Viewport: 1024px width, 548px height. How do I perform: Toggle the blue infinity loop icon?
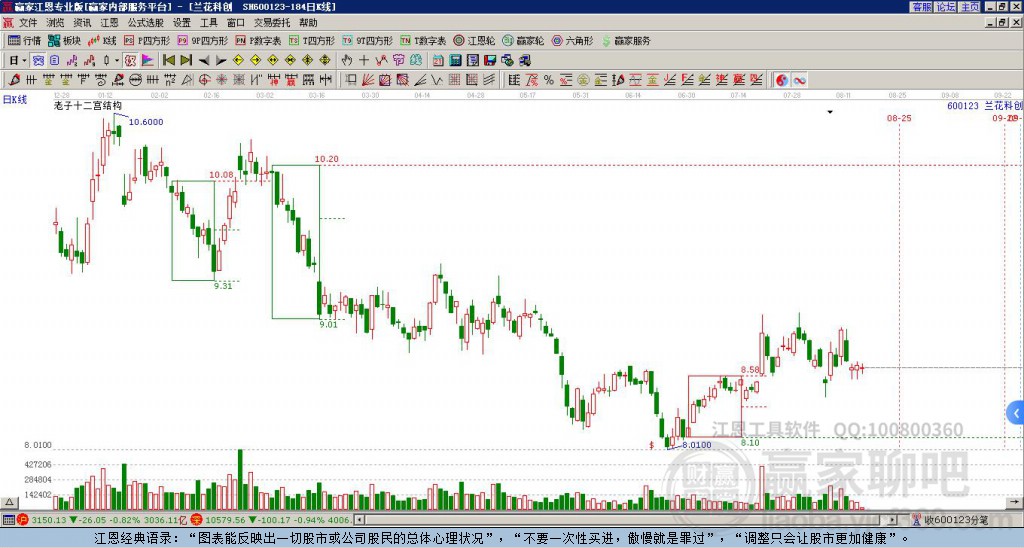799,80
